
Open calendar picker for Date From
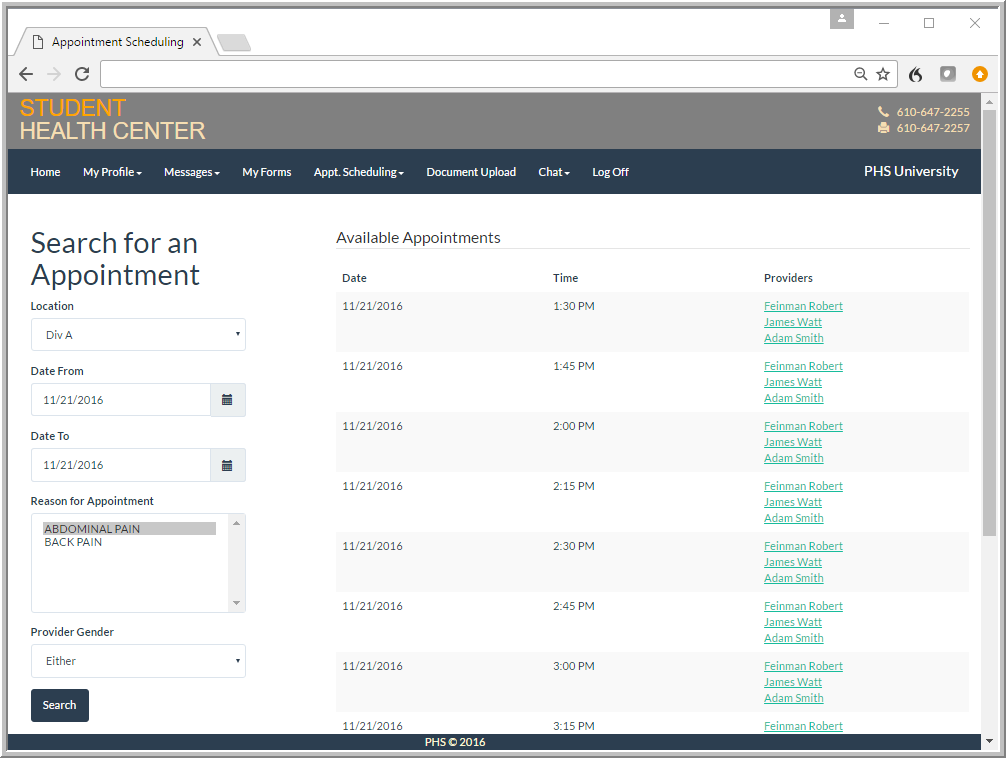pyautogui.click(x=227, y=400)
